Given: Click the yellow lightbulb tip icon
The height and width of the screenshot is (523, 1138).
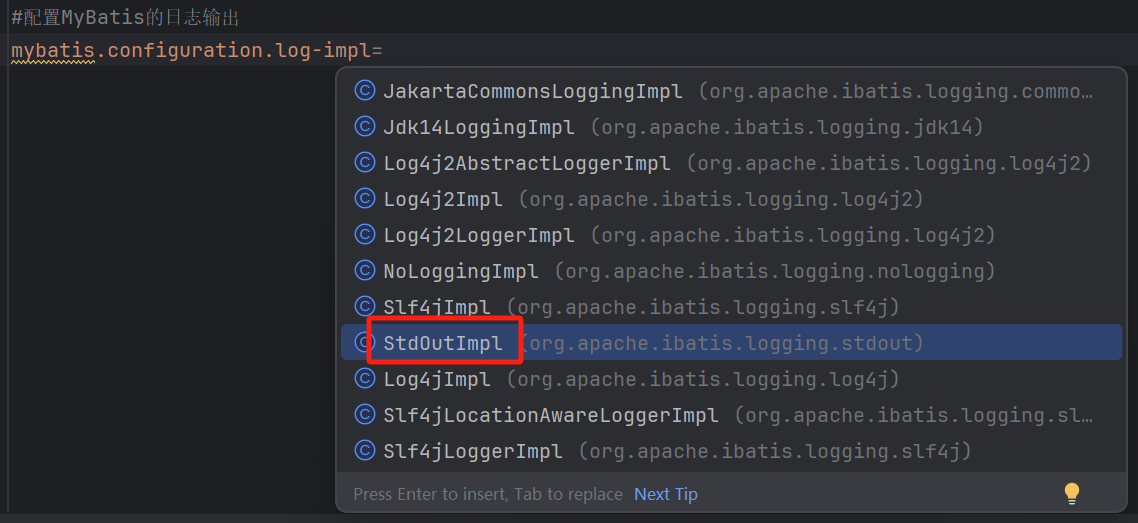Looking at the screenshot, I should coord(1072,493).
